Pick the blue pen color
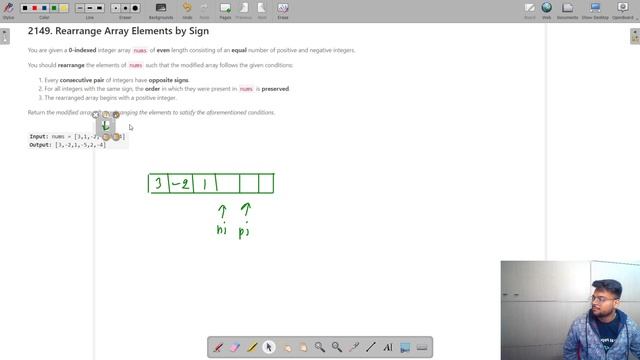Viewport: 640px width, 360px height. [44, 8]
